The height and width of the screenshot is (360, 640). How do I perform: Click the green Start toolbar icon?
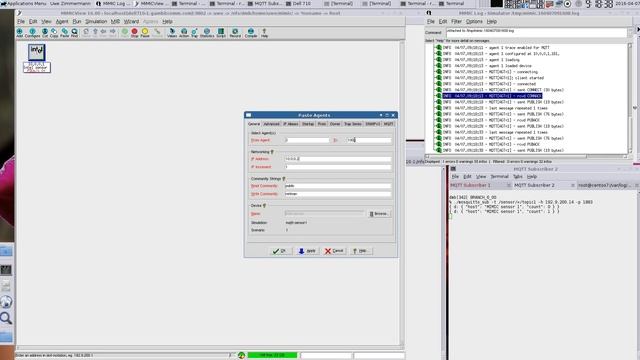(124, 33)
